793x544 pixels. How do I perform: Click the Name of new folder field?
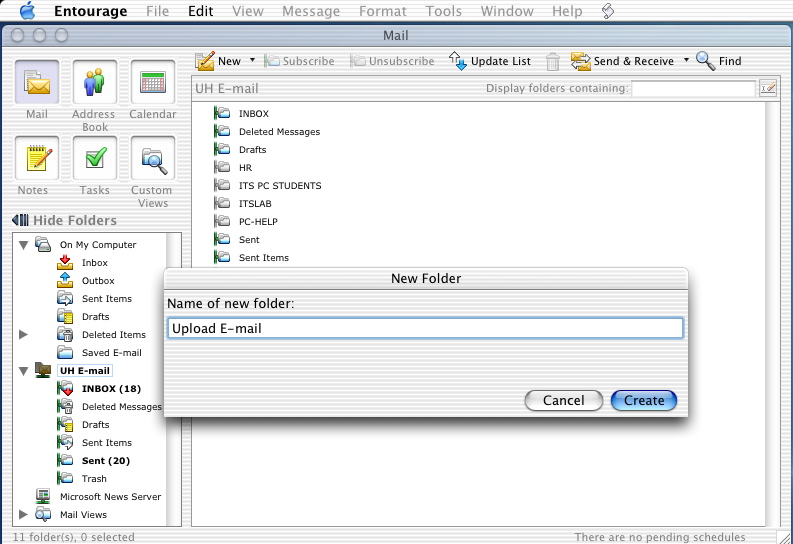pos(425,328)
